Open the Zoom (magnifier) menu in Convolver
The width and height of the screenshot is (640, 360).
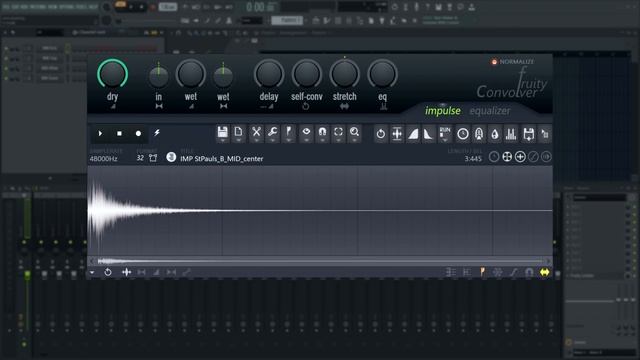354,133
